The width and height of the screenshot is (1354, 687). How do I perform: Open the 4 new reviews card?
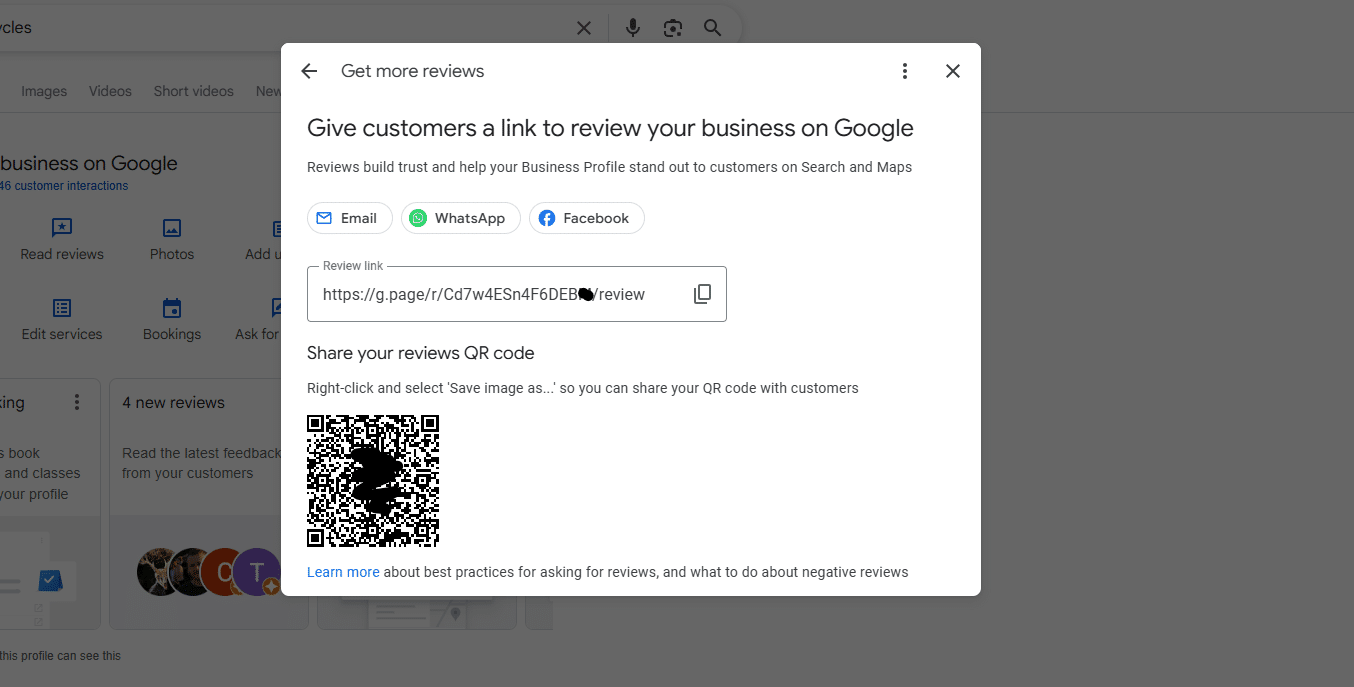click(209, 503)
